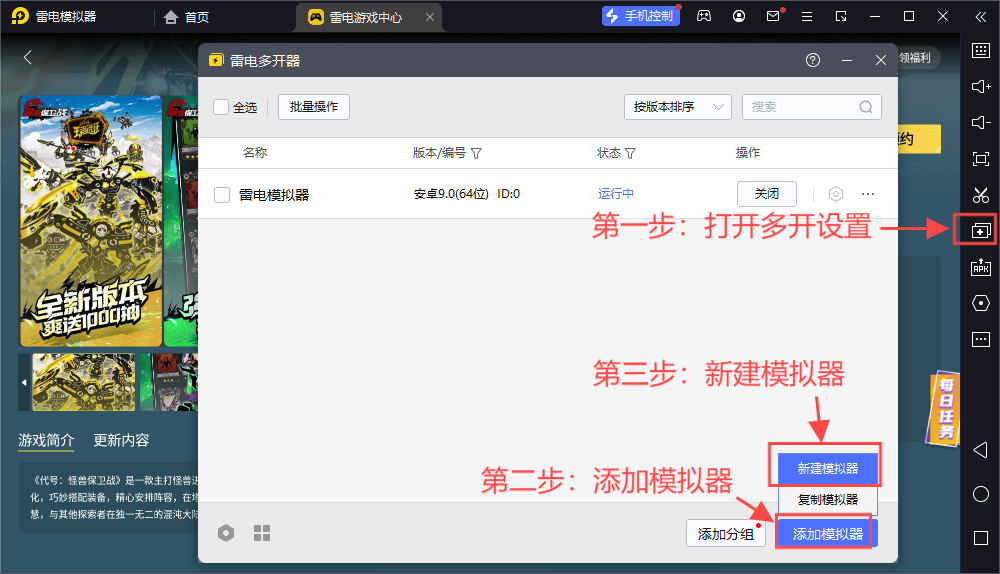Viewport: 1000px width, 574px height.
Task: Tap the Android recent apps square button
Action: point(981,538)
